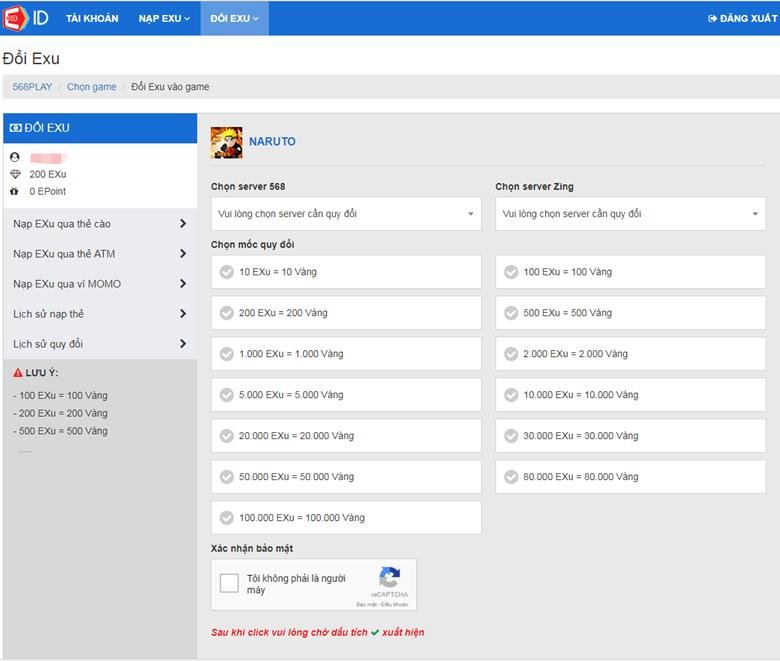Tick the 'Tôi không phải là người máy' checkbox

229,583
